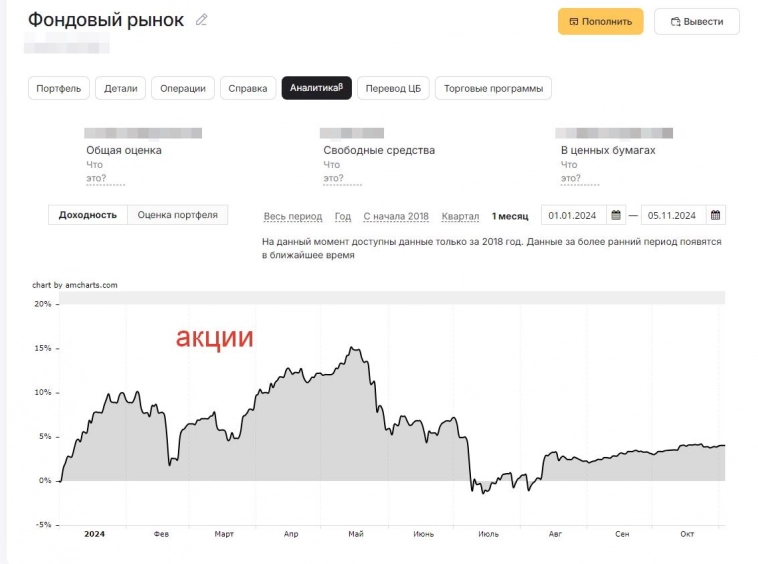Open the Детали tab
The height and width of the screenshot is (564, 758).
point(121,88)
